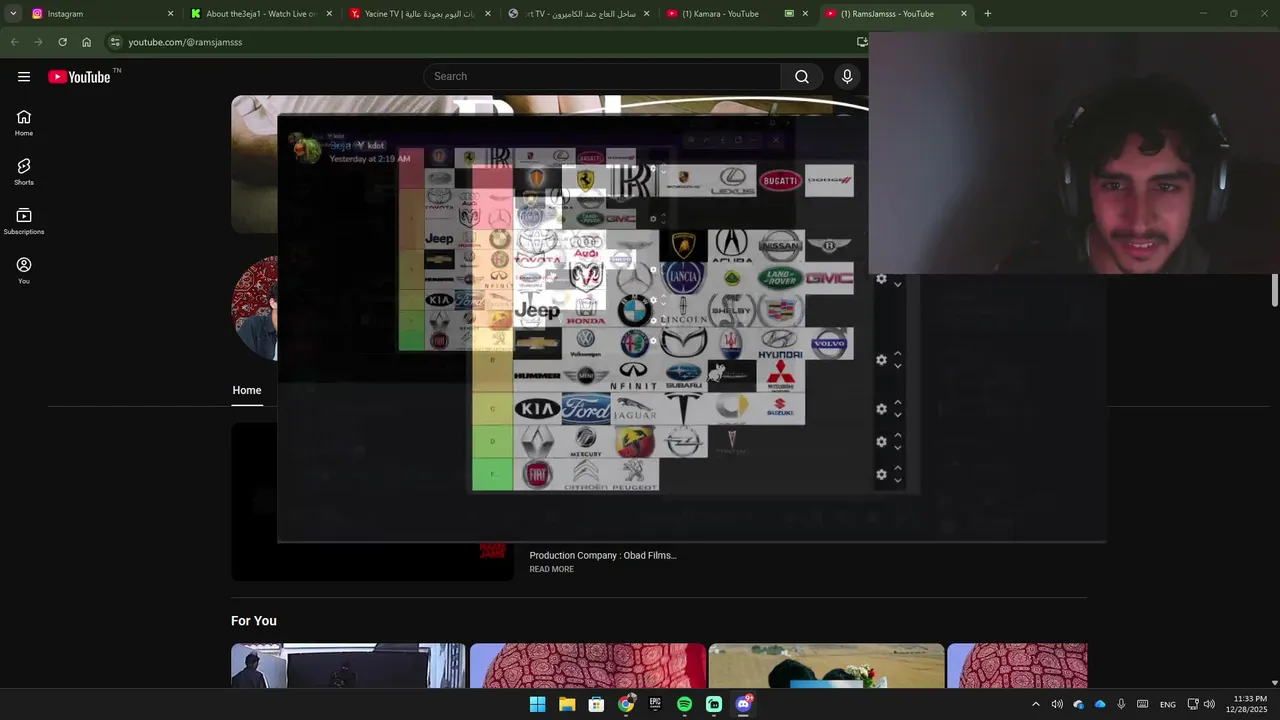Viewport: 1280px width, 720px height.
Task: Select the Dodge logo in the top tier
Action: 829,180
